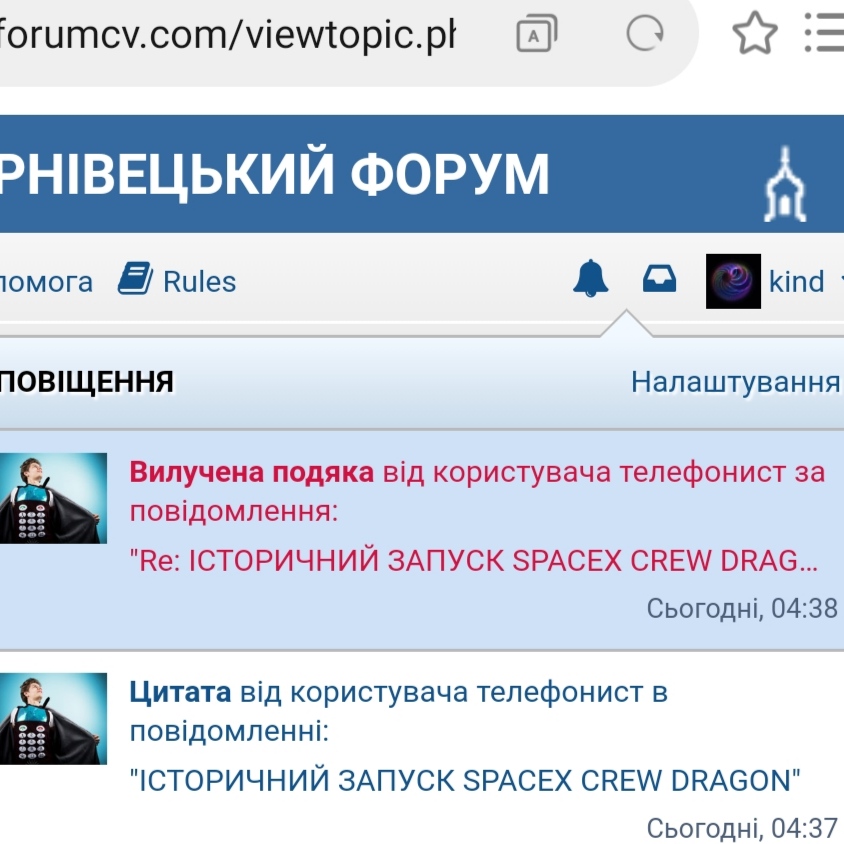This screenshot has width=844, height=844.
Task: Open the 'помога' help link
Action: 46,282
